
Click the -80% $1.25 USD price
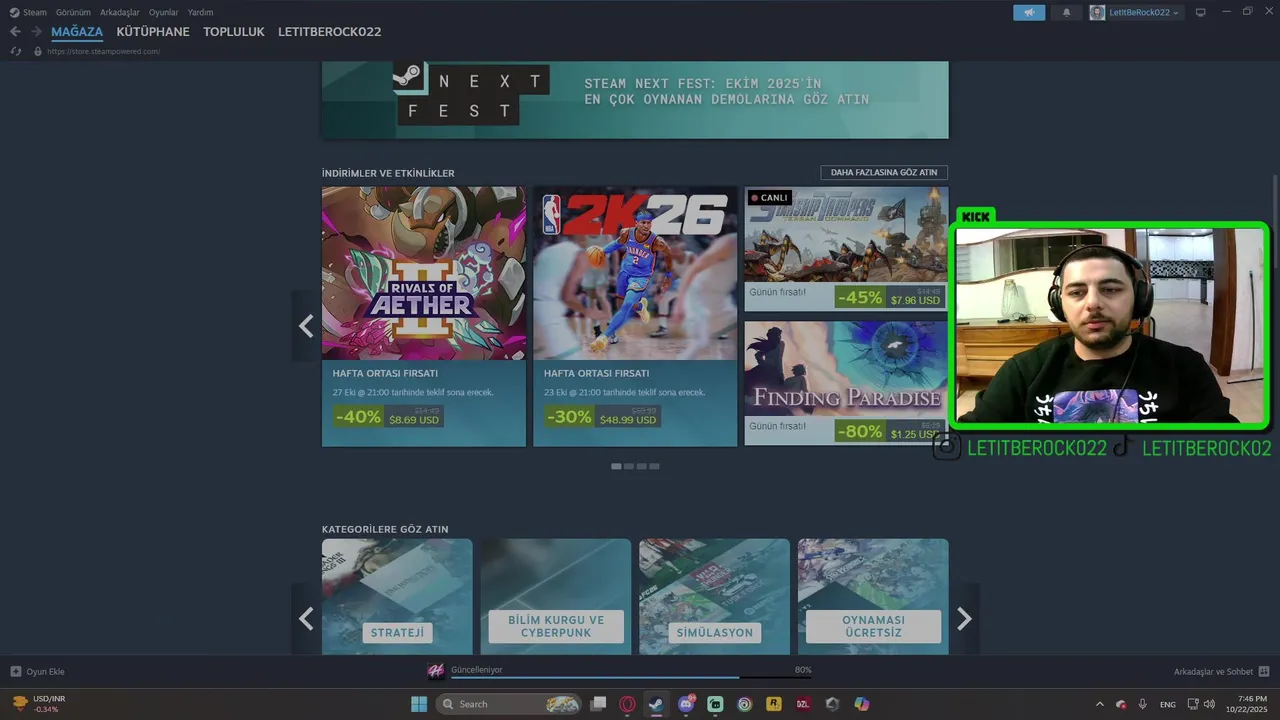(889, 431)
